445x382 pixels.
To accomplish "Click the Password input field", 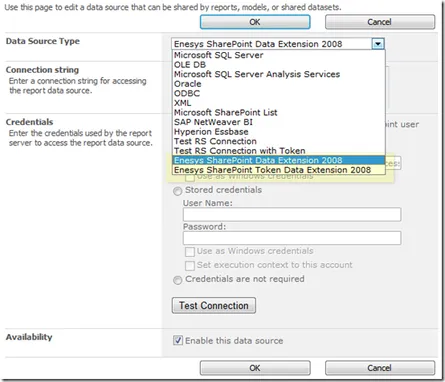I will (292, 238).
